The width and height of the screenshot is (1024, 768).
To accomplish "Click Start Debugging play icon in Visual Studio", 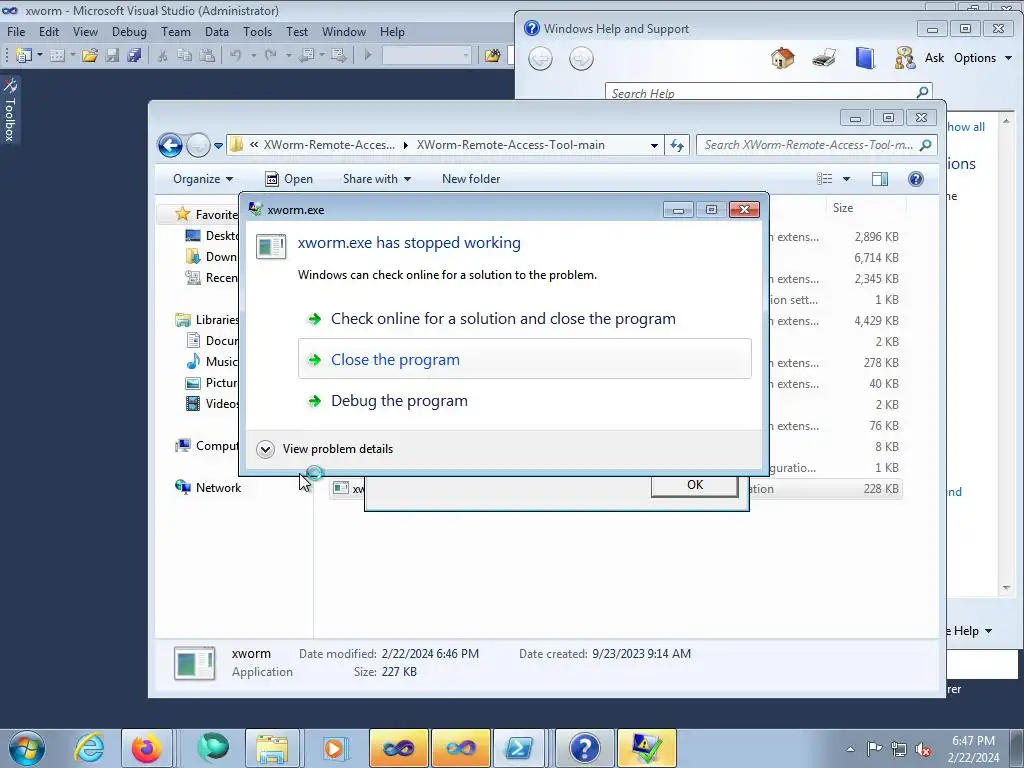I will click(x=368, y=56).
